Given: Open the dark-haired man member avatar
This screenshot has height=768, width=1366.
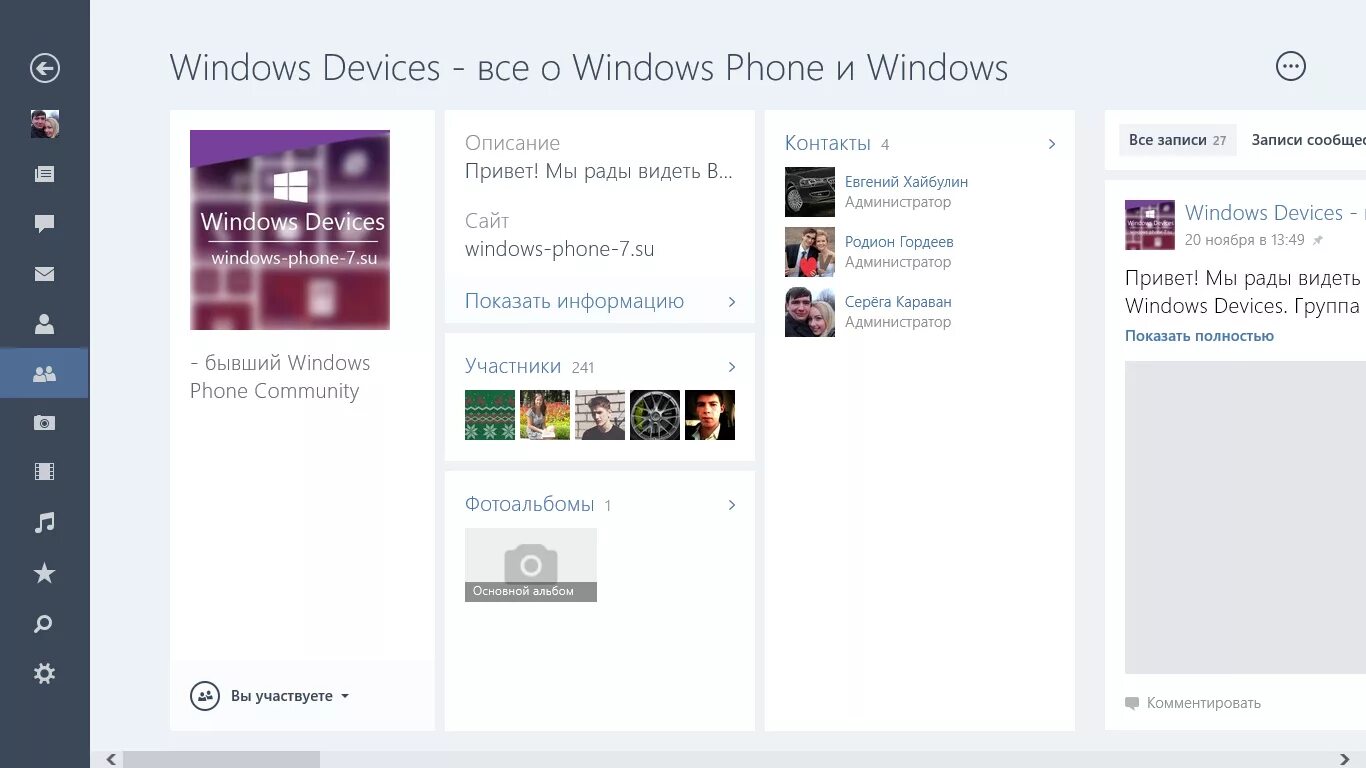Looking at the screenshot, I should (710, 415).
